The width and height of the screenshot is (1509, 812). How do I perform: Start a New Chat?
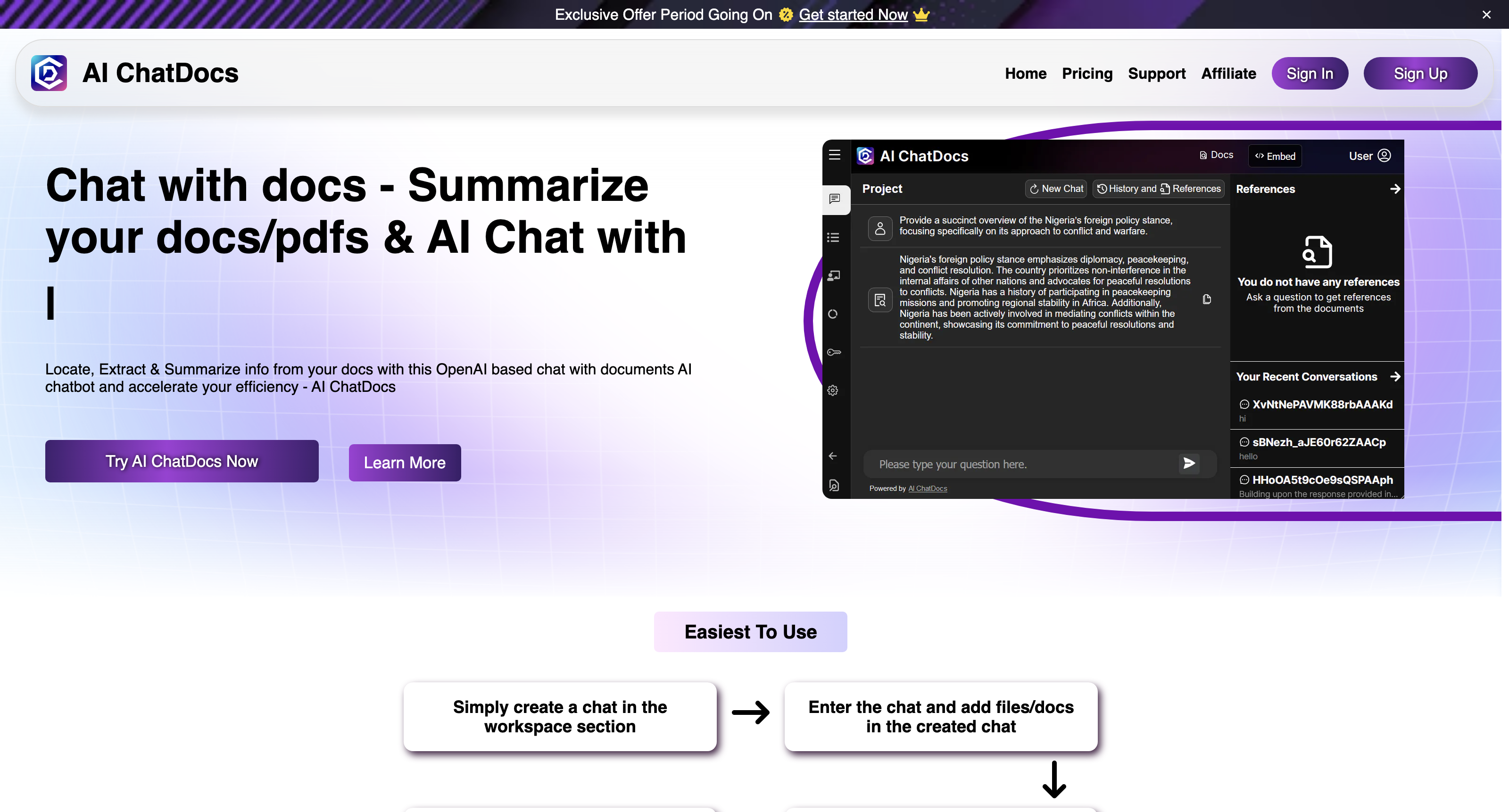coord(1056,189)
